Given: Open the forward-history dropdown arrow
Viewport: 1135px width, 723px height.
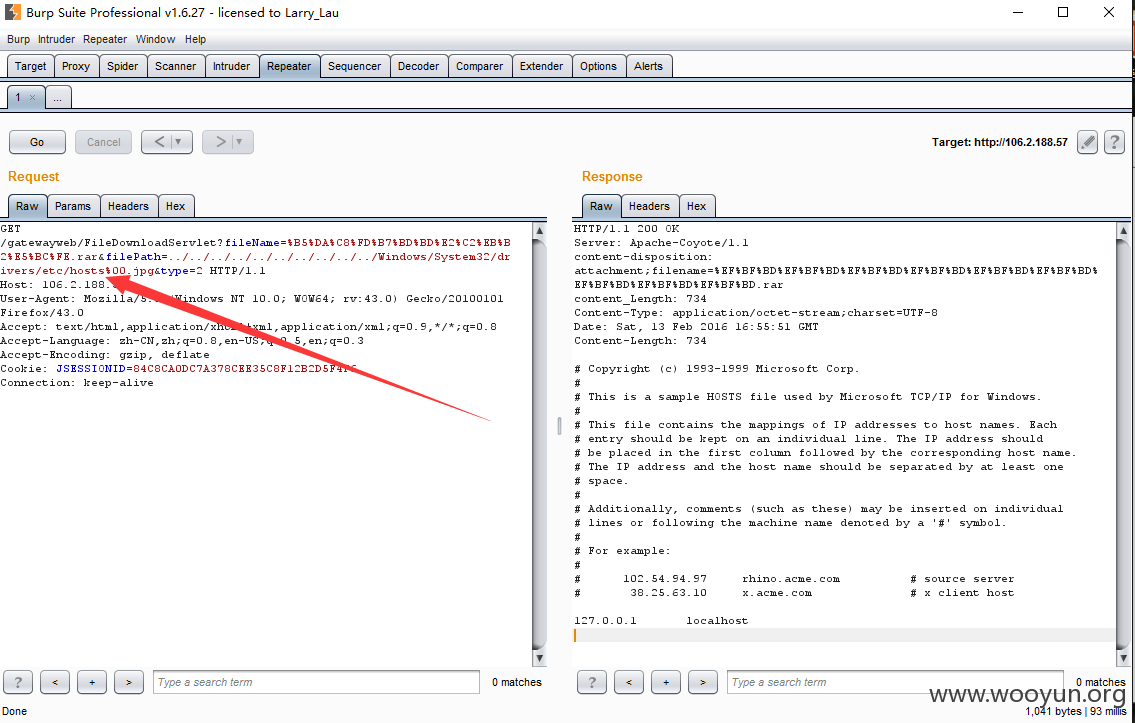Looking at the screenshot, I should tap(240, 142).
